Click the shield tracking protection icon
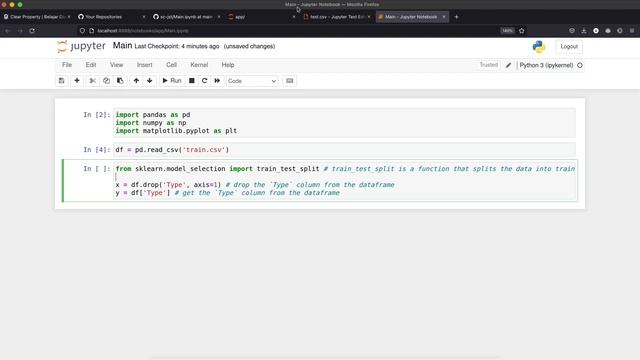Screen dimensions: 640x360 pos(82,31)
